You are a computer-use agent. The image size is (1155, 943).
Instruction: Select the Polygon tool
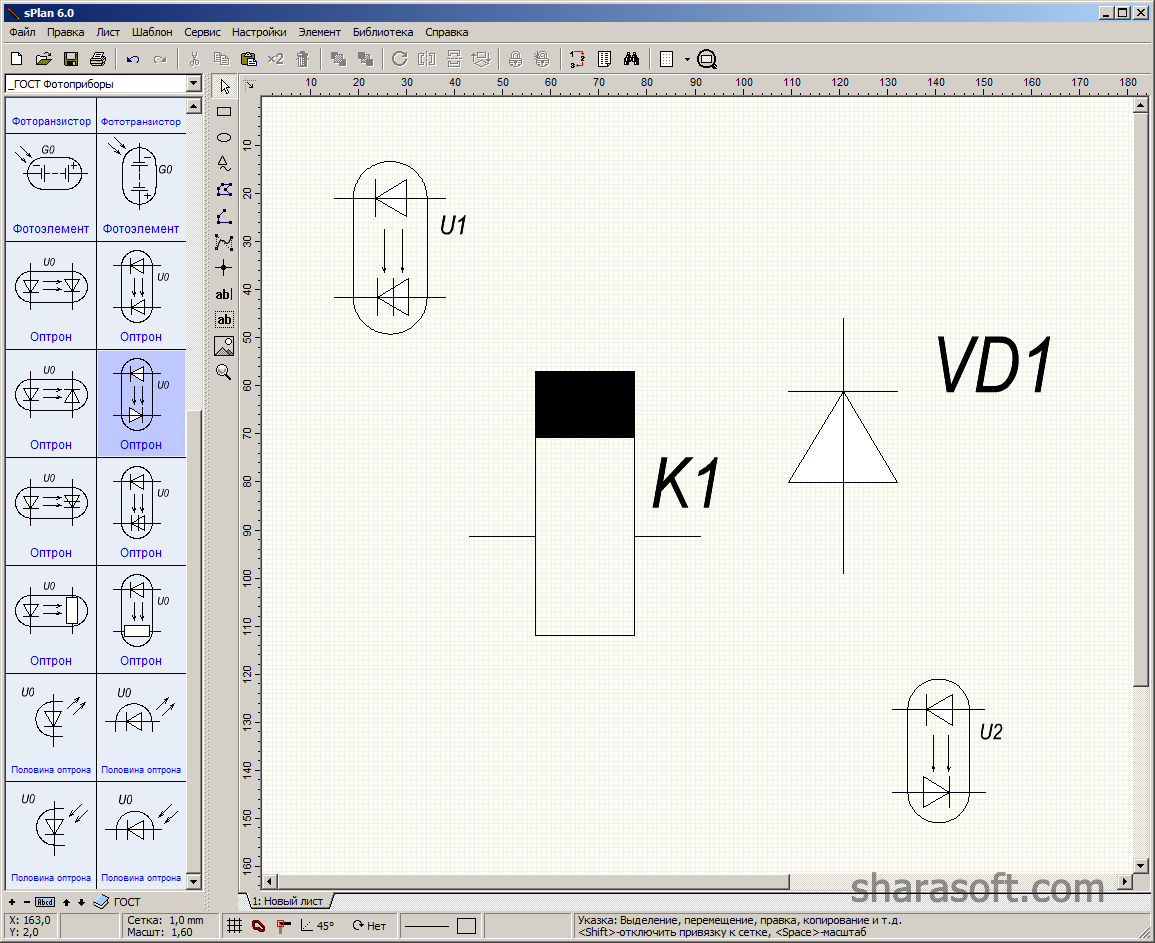[x=224, y=189]
